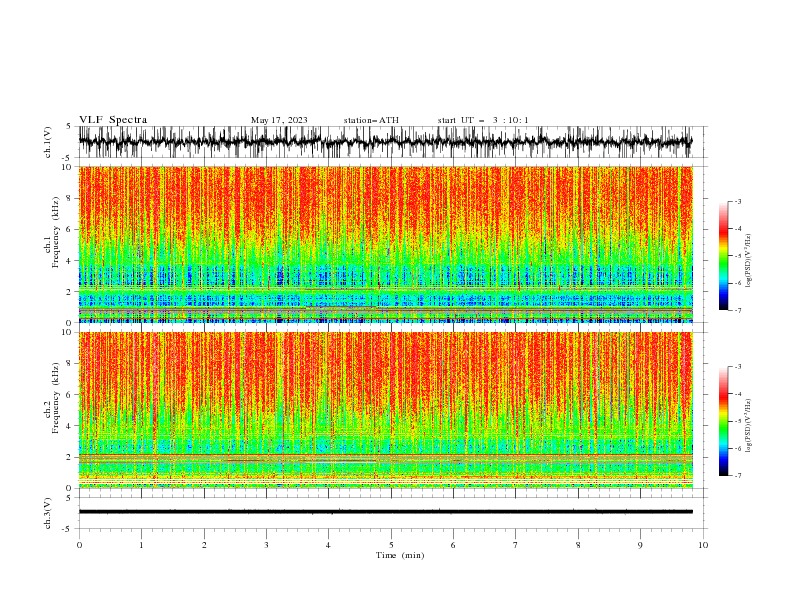This screenshot has height=612, width=792.
Task: Select the flat ch.3 voltage trace
Action: pyautogui.click(x=385, y=512)
